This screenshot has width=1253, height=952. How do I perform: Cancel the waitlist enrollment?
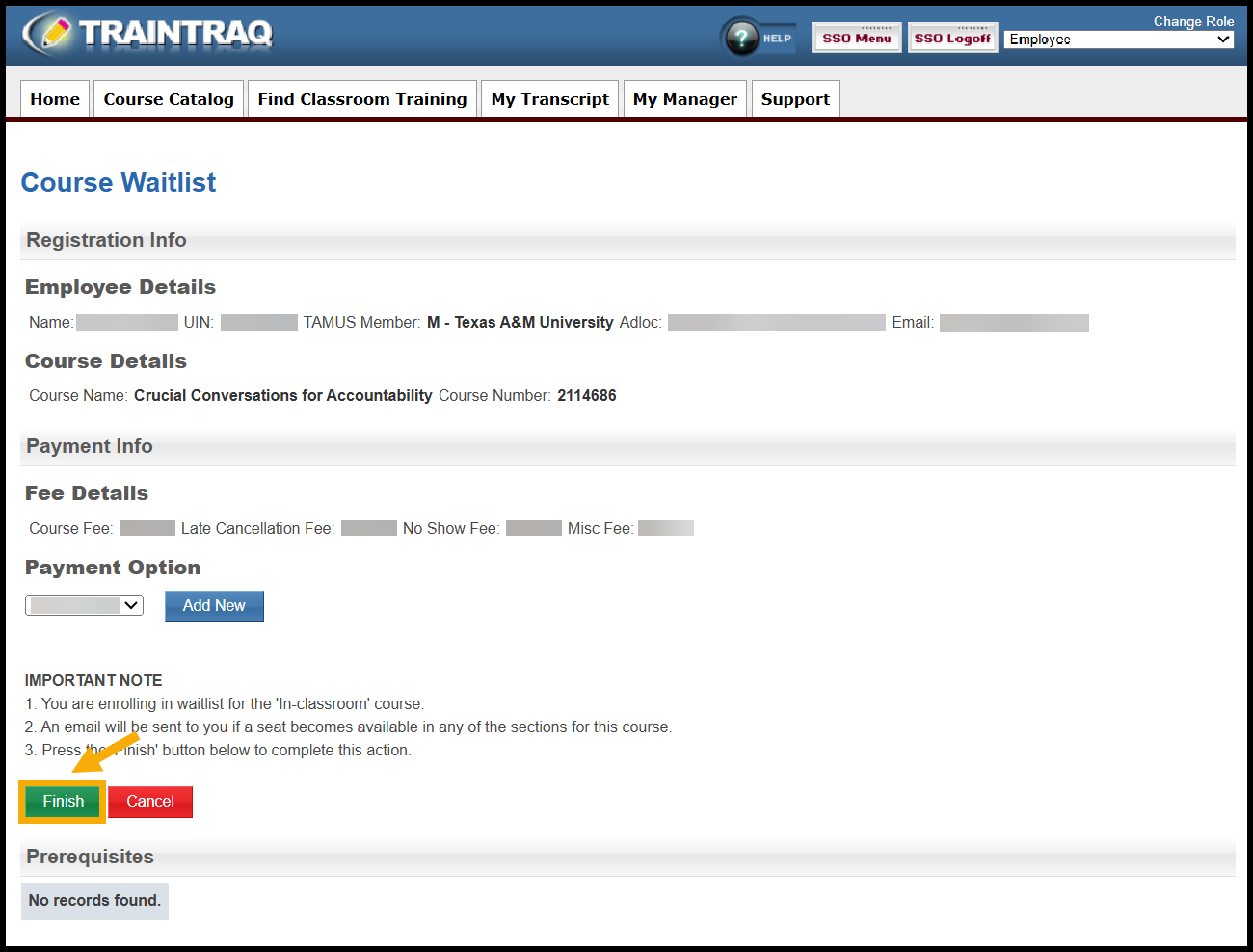(x=150, y=802)
